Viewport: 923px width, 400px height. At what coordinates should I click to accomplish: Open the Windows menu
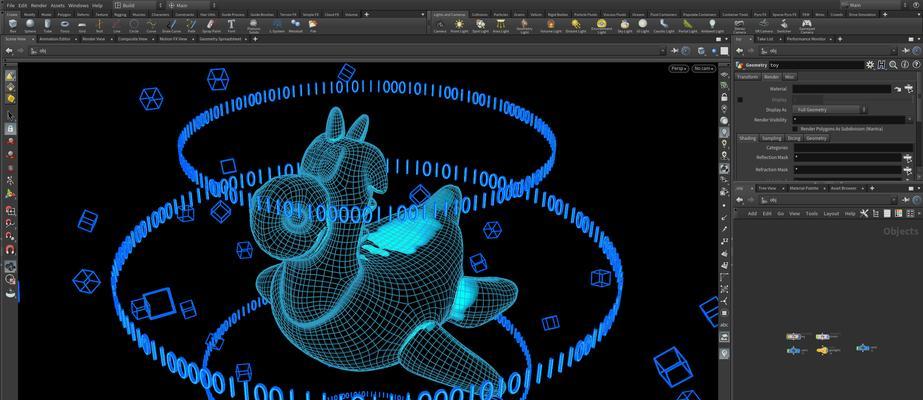click(78, 5)
